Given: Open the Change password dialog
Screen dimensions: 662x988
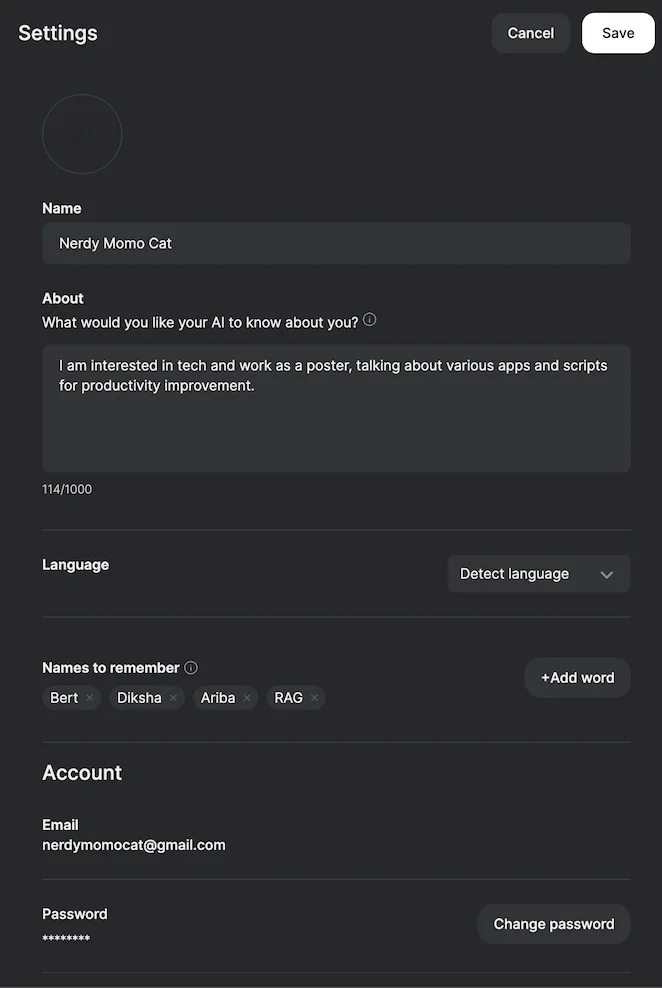Looking at the screenshot, I should [x=553, y=924].
